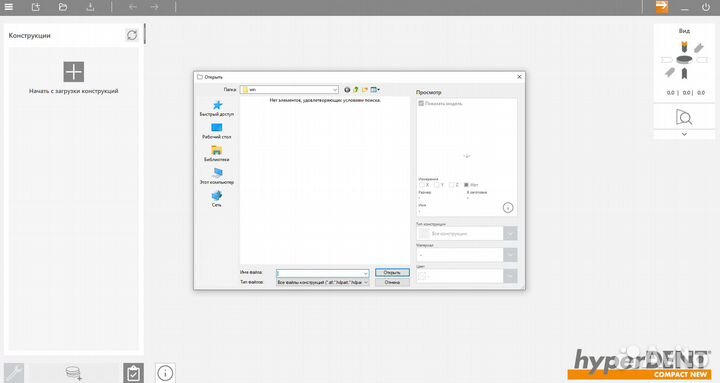Open Быстрый доступ in dialog sidebar
Viewport: 720px width, 383px height.
217,108
